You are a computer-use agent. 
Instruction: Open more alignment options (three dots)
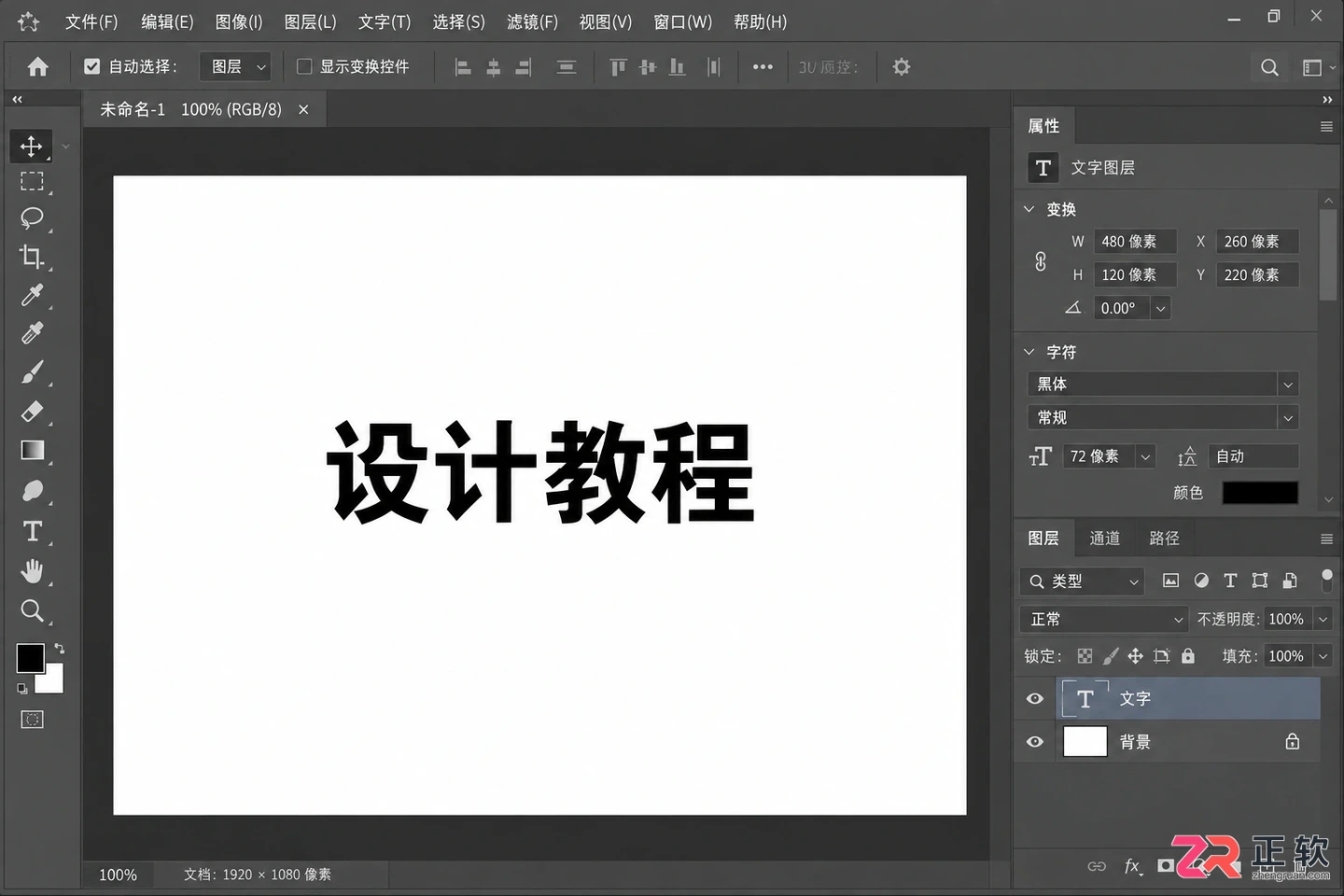tap(763, 67)
